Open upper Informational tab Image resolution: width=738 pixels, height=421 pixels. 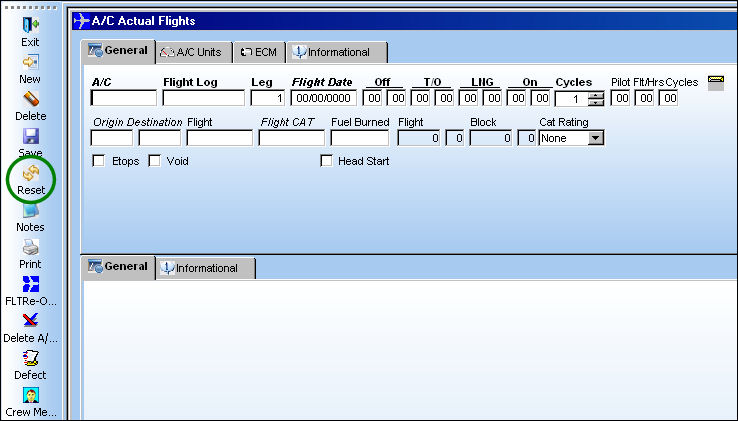(x=337, y=52)
